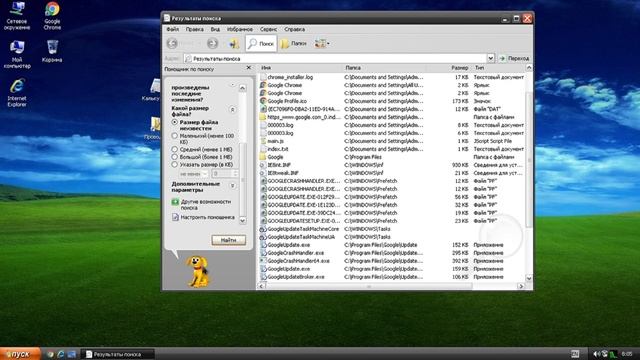Click the Переход go button

tap(514, 58)
